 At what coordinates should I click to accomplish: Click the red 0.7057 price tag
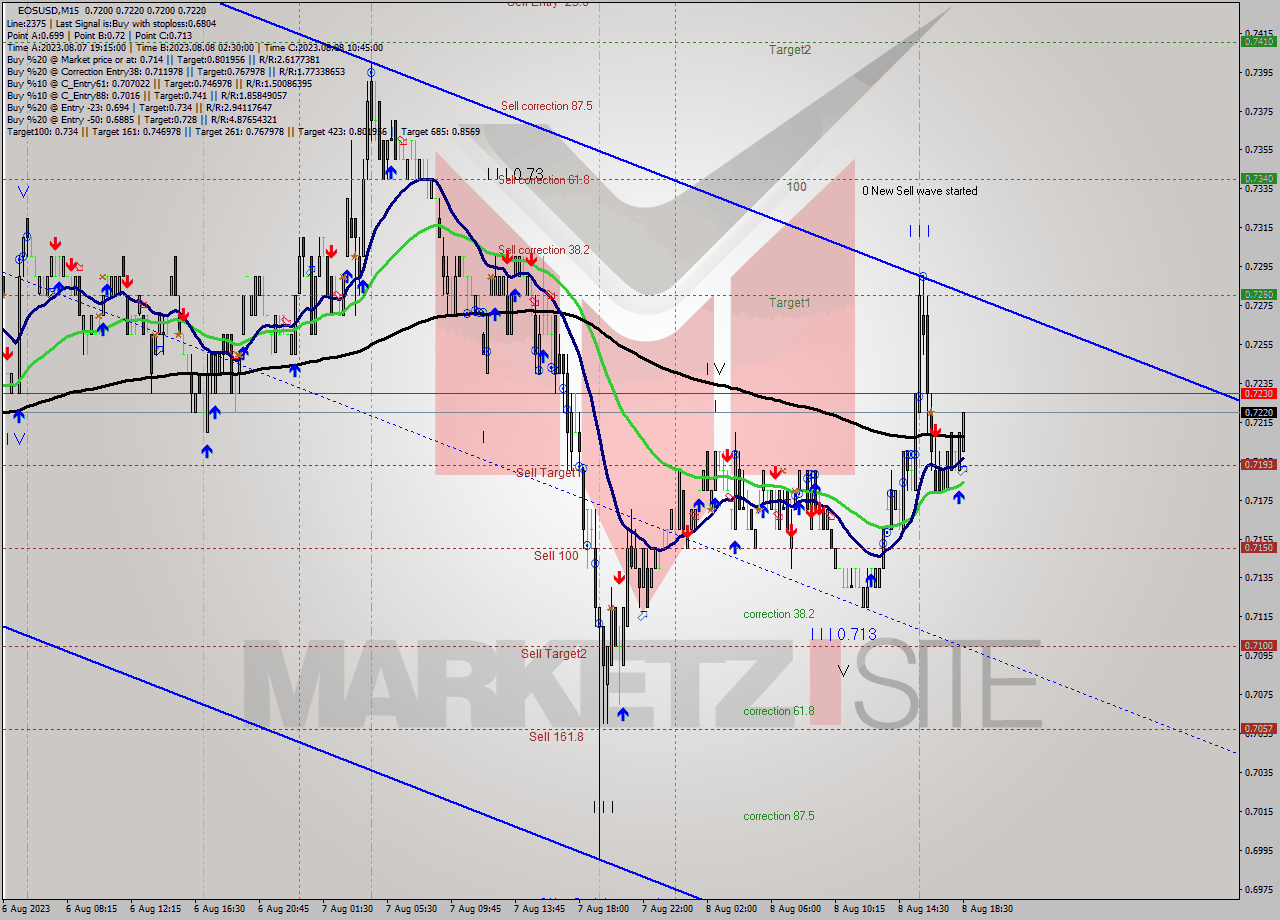1258,729
